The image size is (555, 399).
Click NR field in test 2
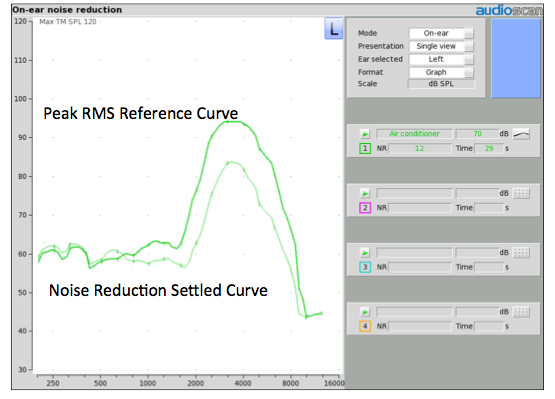coord(420,208)
